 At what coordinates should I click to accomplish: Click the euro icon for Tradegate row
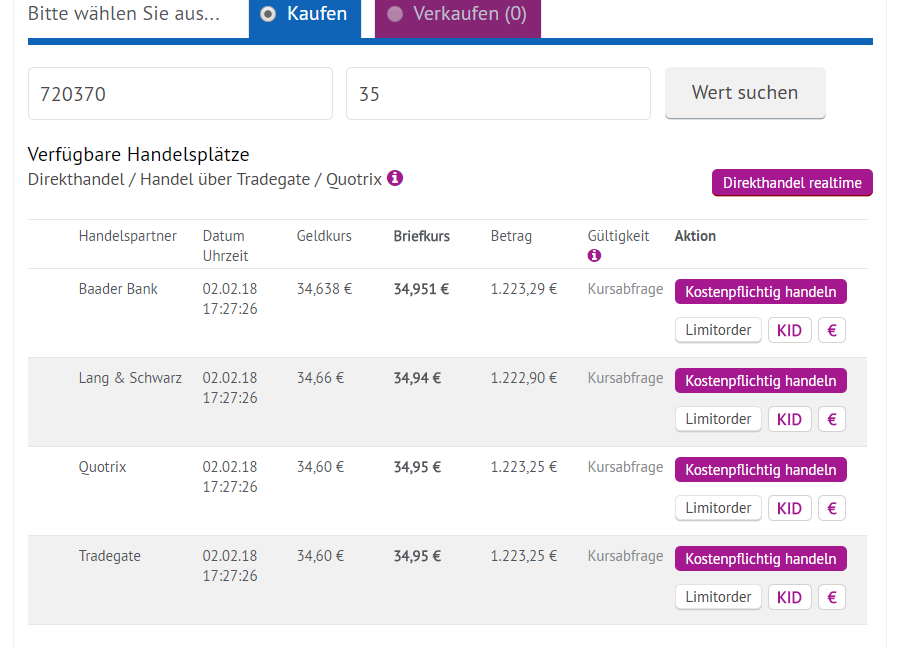click(x=831, y=597)
